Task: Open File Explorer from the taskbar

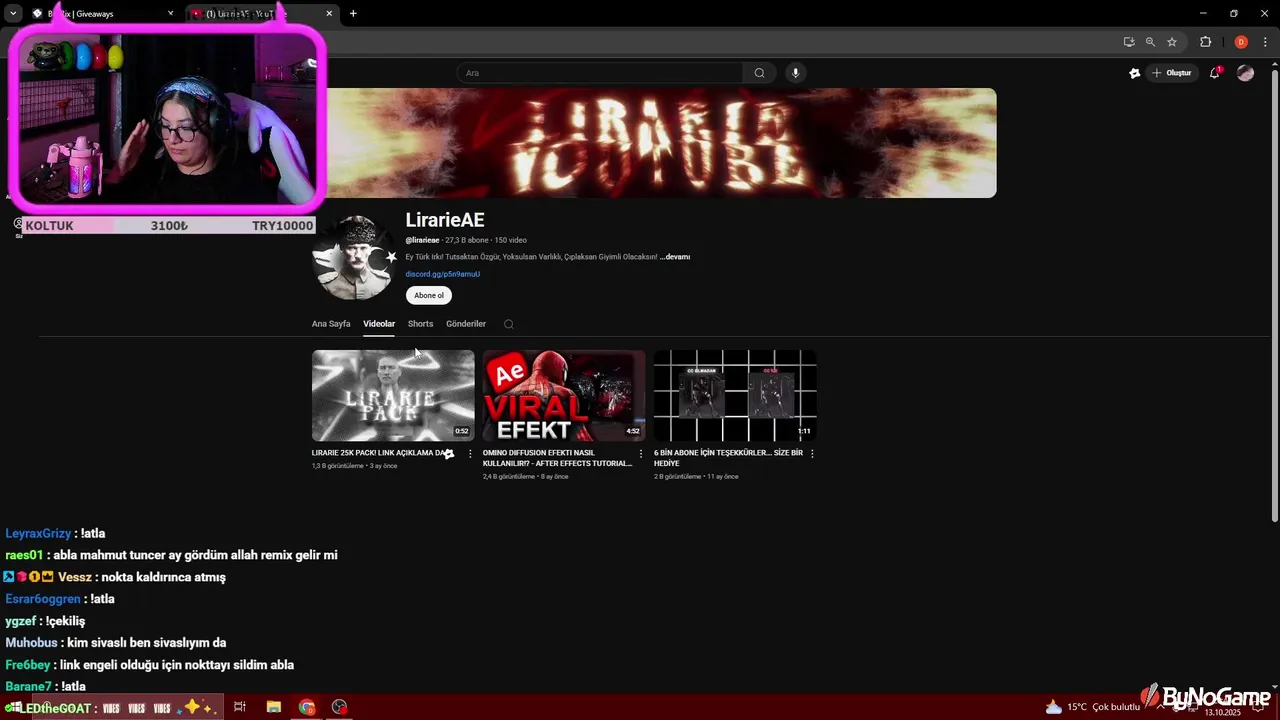Action: [273, 707]
